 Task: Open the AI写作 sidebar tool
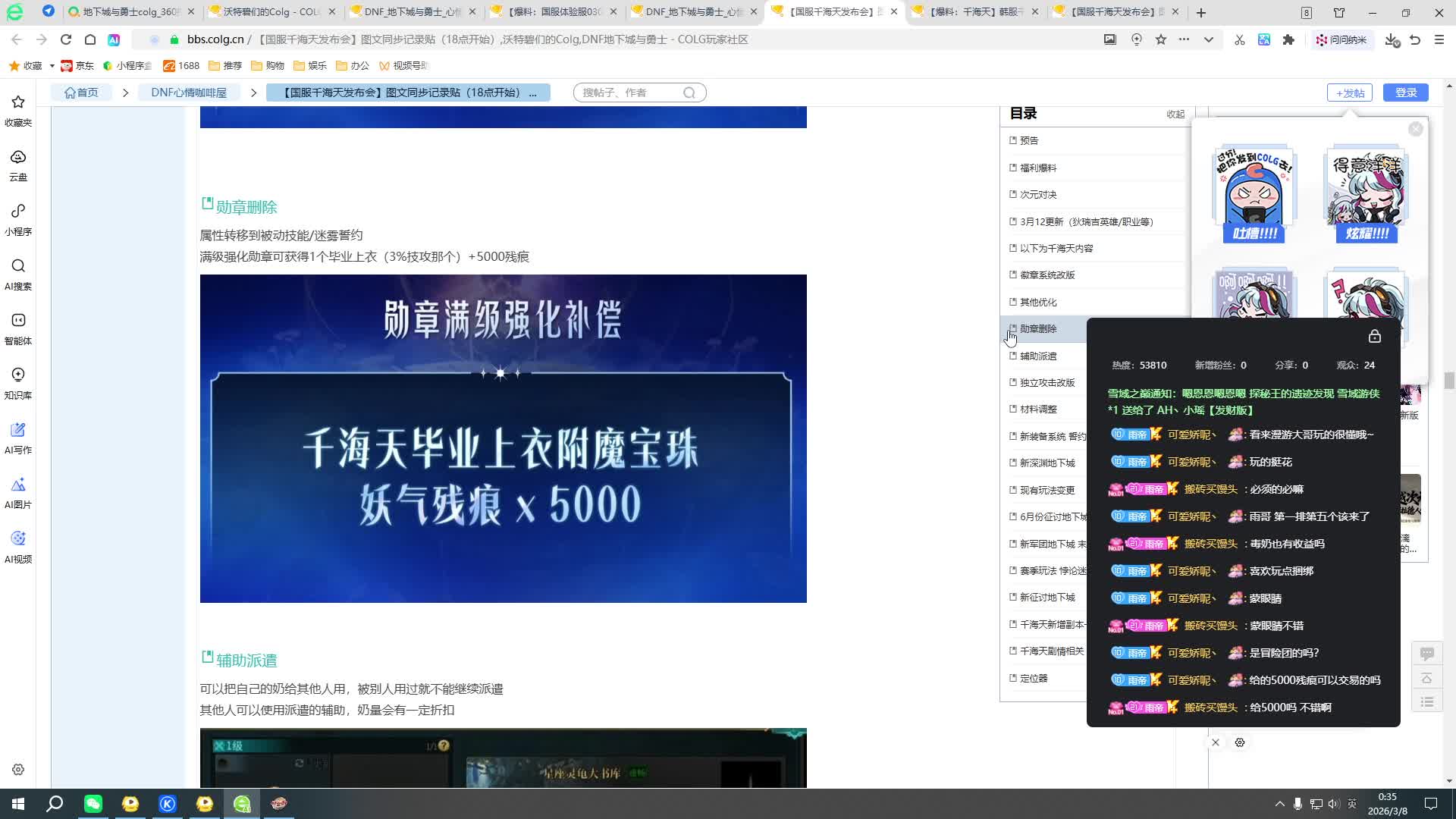click(x=18, y=436)
